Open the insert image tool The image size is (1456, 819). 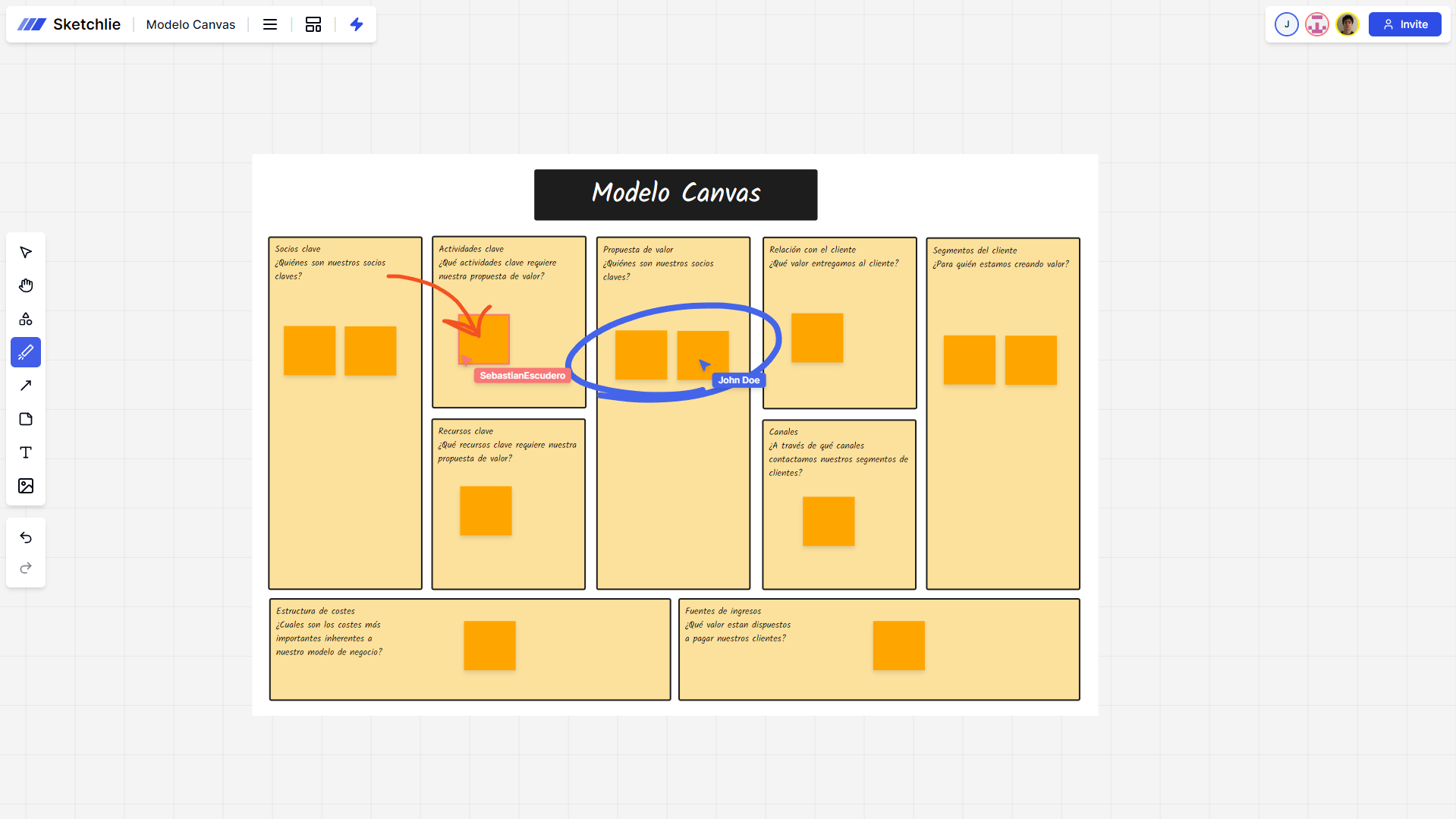point(25,486)
